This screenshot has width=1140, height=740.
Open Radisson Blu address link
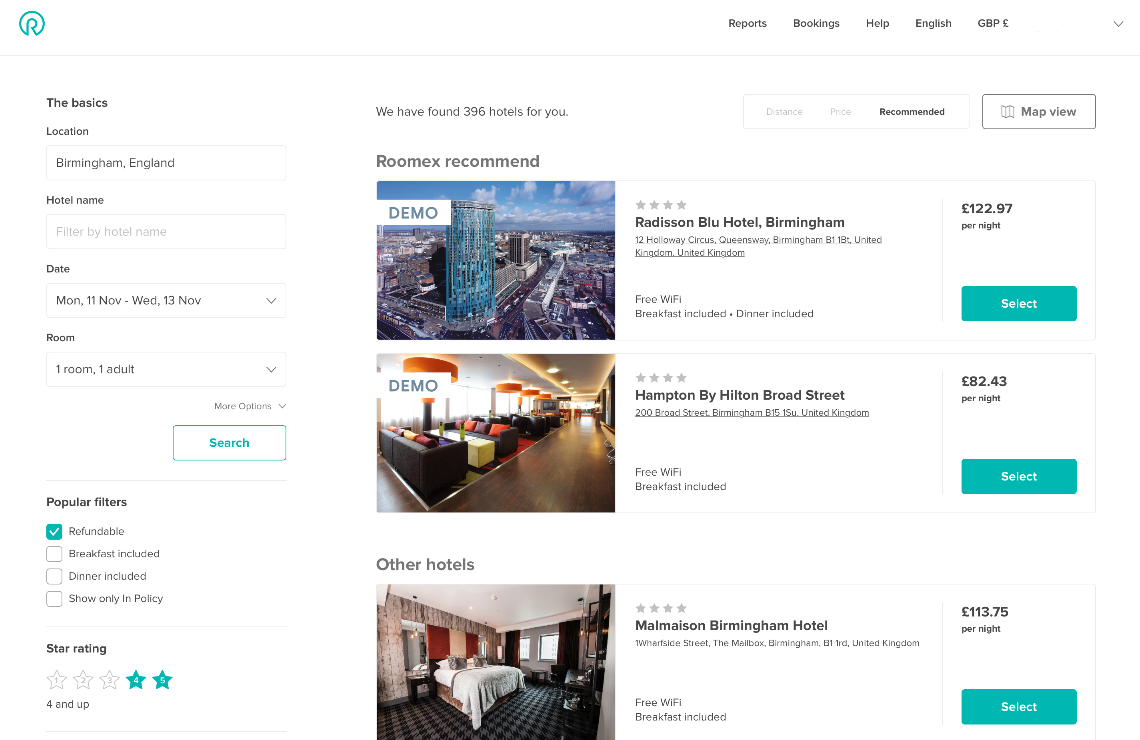click(758, 246)
